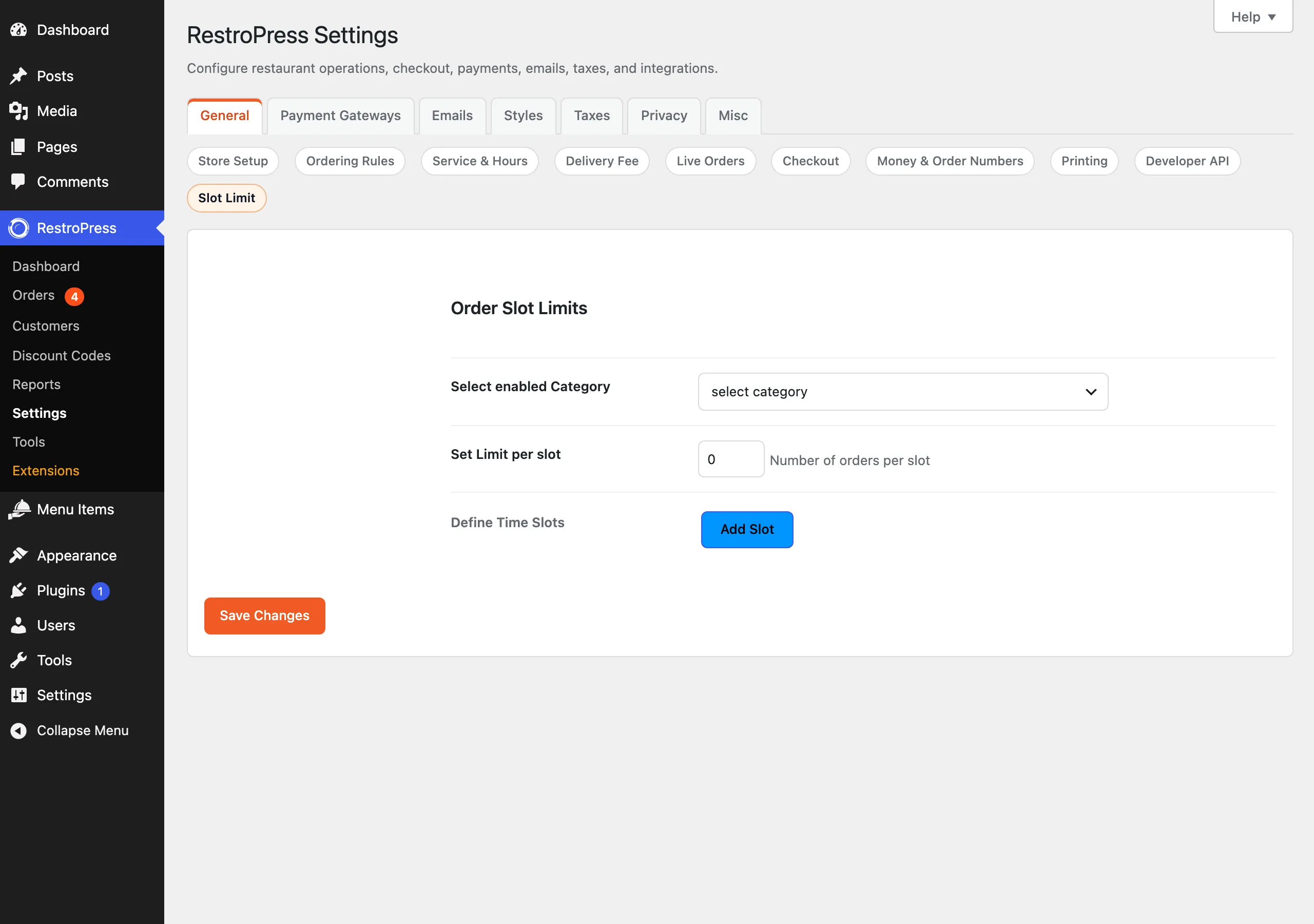Expand the Help dropdown panel

[x=1253, y=16]
